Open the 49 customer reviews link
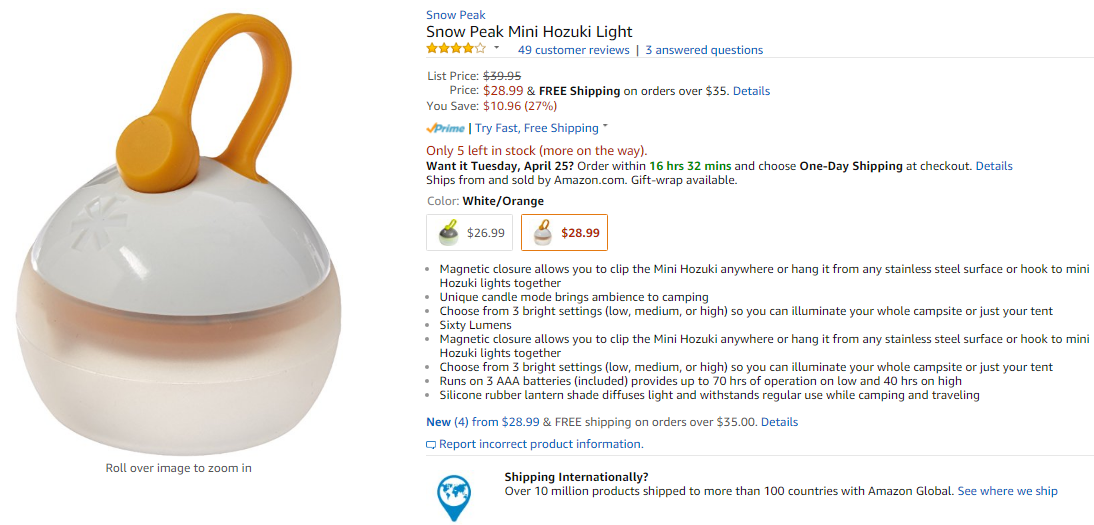 coord(573,50)
